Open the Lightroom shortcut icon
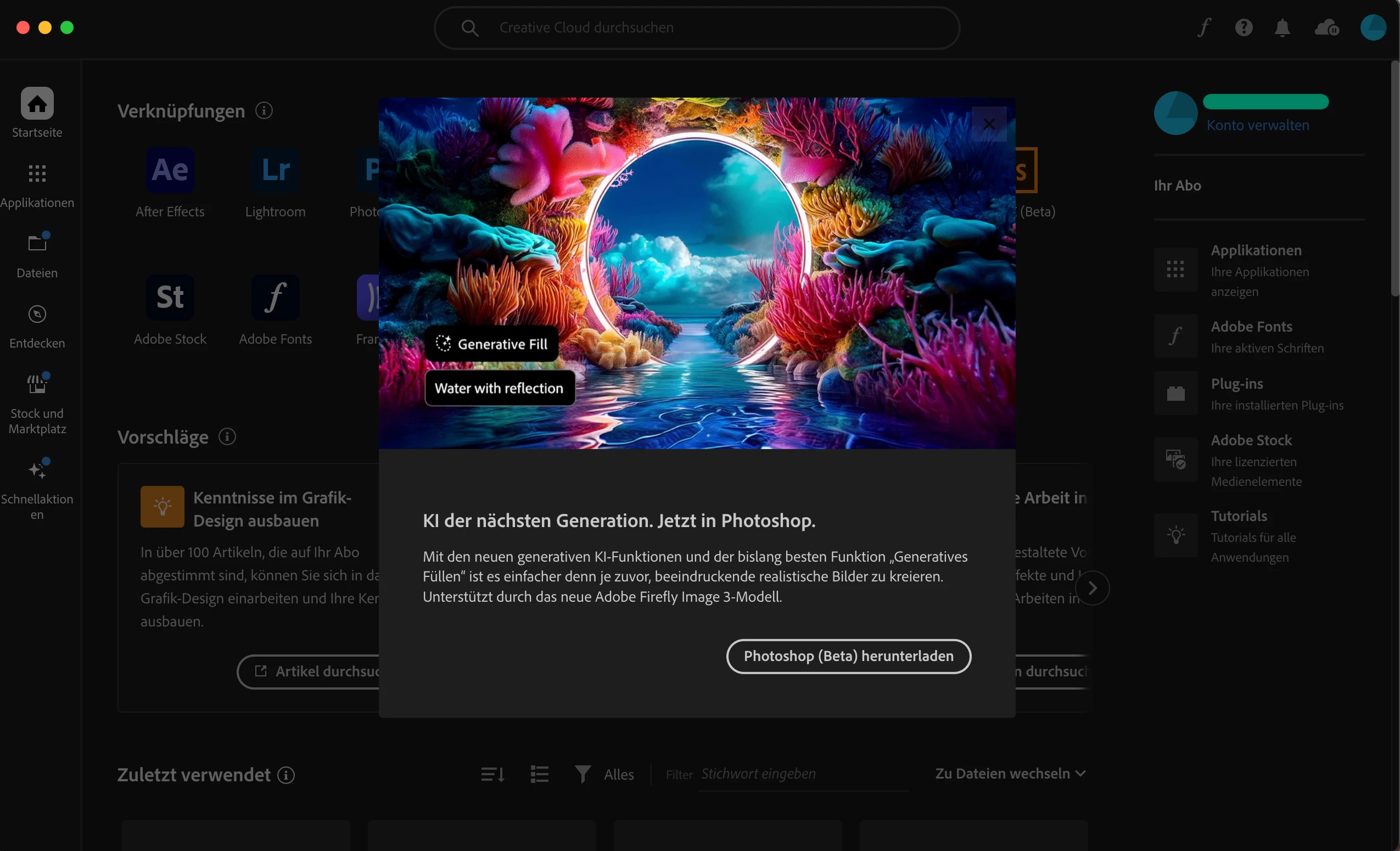Viewport: 1400px width, 851px height. click(x=276, y=170)
